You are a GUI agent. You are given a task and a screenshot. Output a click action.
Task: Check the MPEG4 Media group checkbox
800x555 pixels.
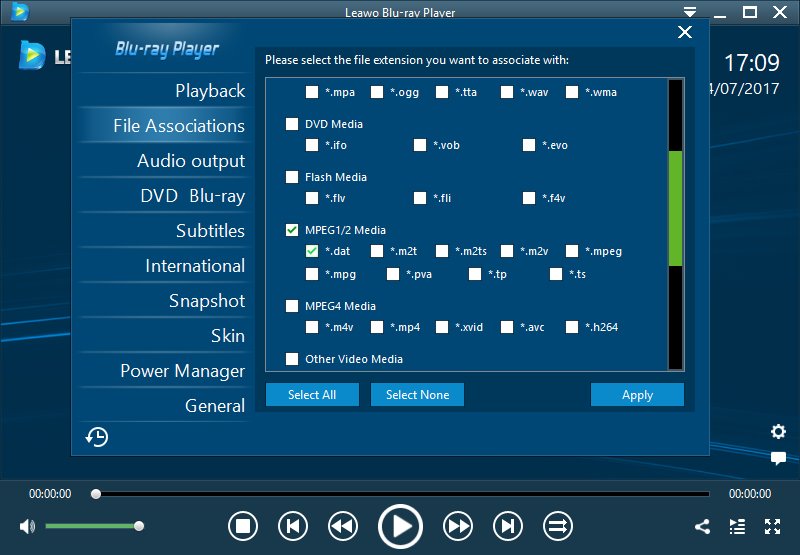(x=292, y=306)
